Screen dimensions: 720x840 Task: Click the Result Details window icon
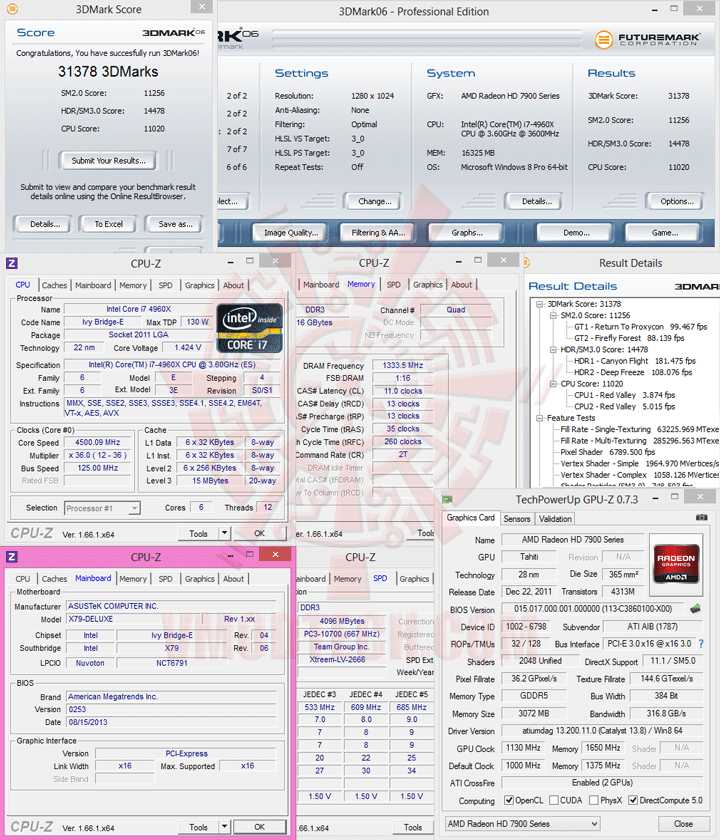point(527,262)
